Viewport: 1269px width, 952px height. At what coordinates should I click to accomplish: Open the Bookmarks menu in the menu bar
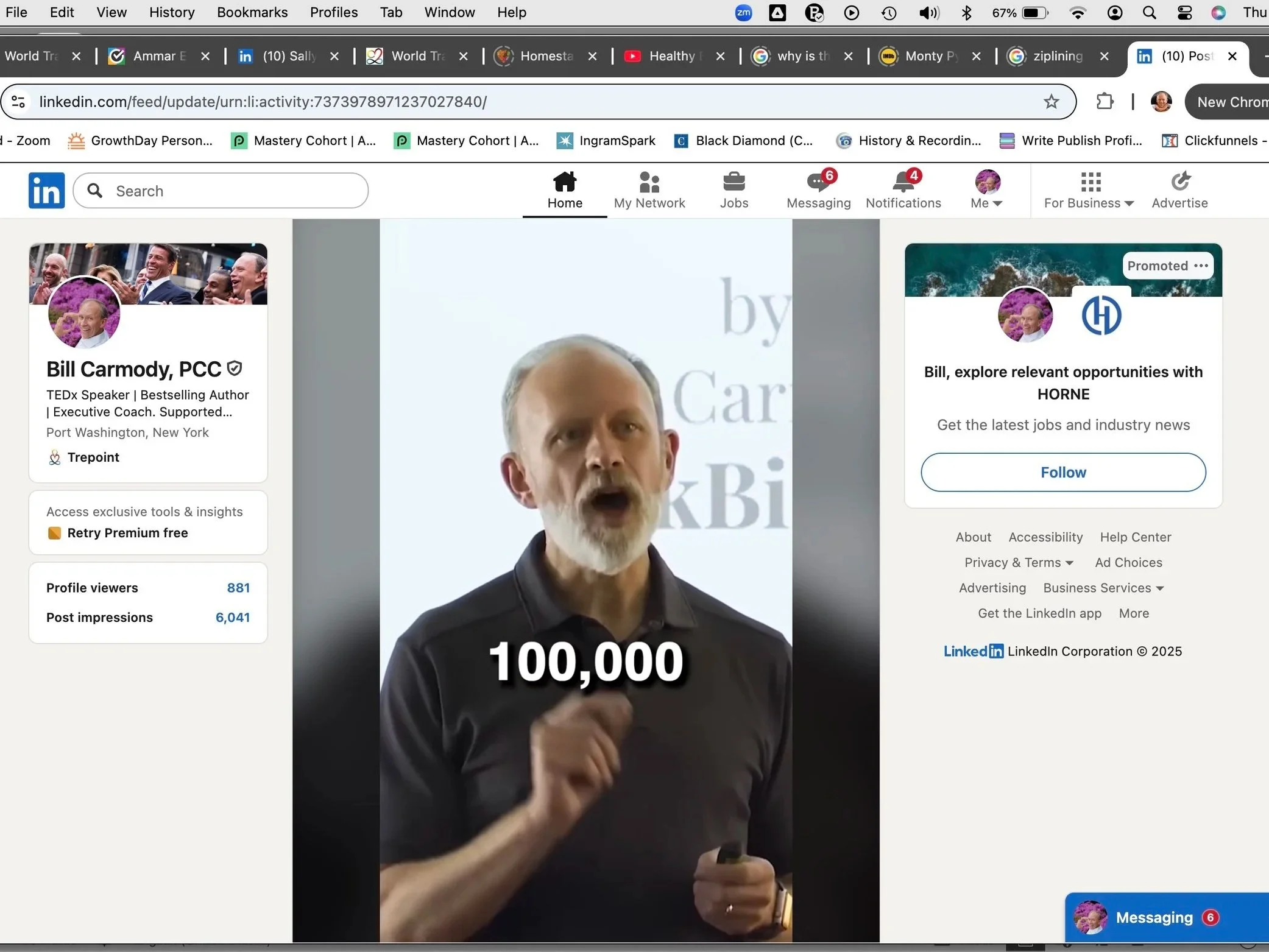pyautogui.click(x=252, y=12)
